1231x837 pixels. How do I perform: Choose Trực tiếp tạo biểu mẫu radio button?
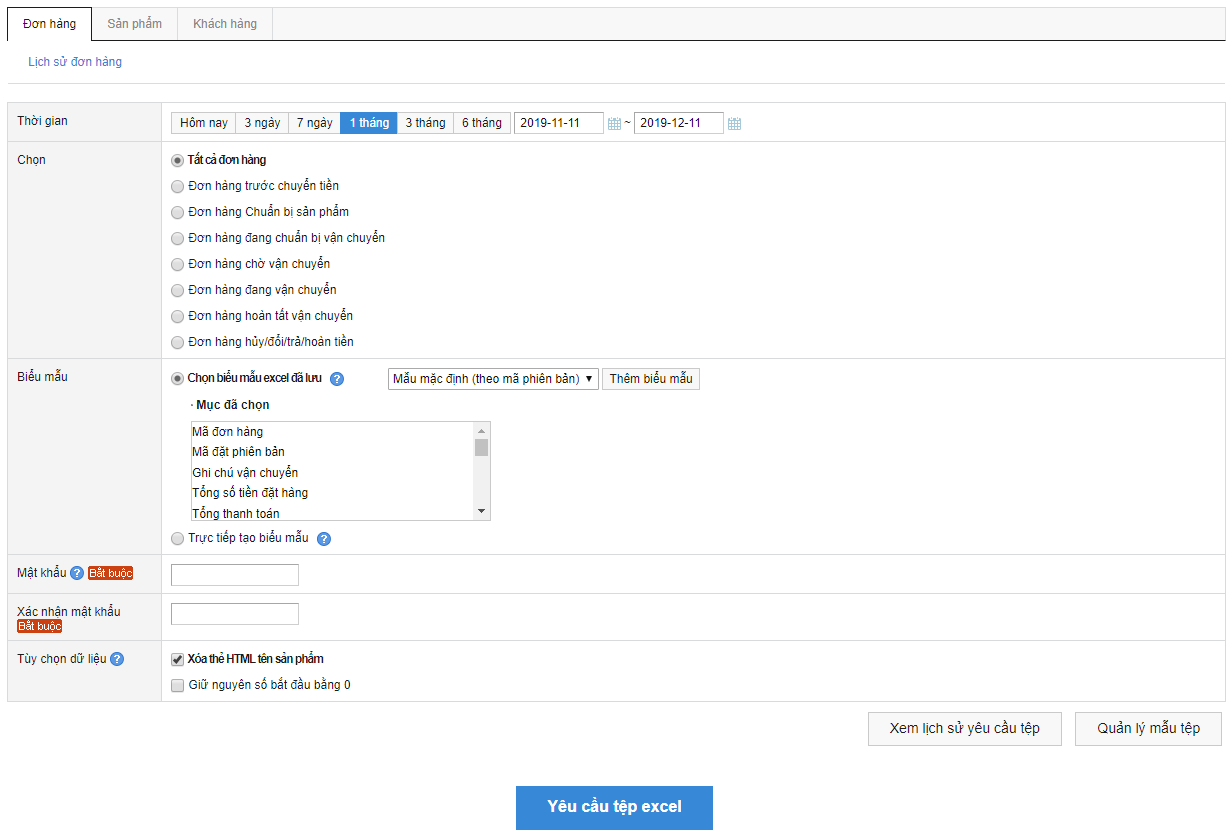[x=178, y=538]
